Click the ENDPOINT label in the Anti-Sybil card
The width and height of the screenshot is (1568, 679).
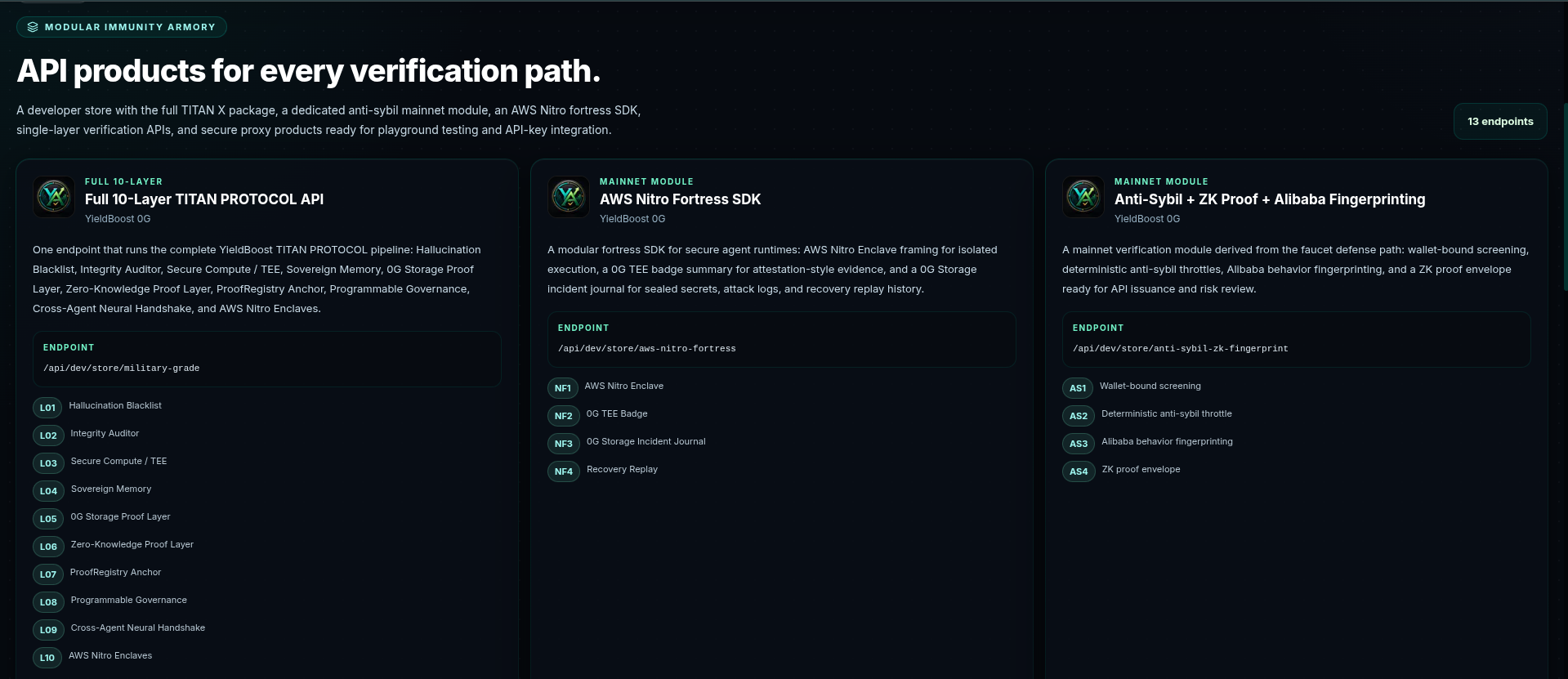pyautogui.click(x=1098, y=328)
